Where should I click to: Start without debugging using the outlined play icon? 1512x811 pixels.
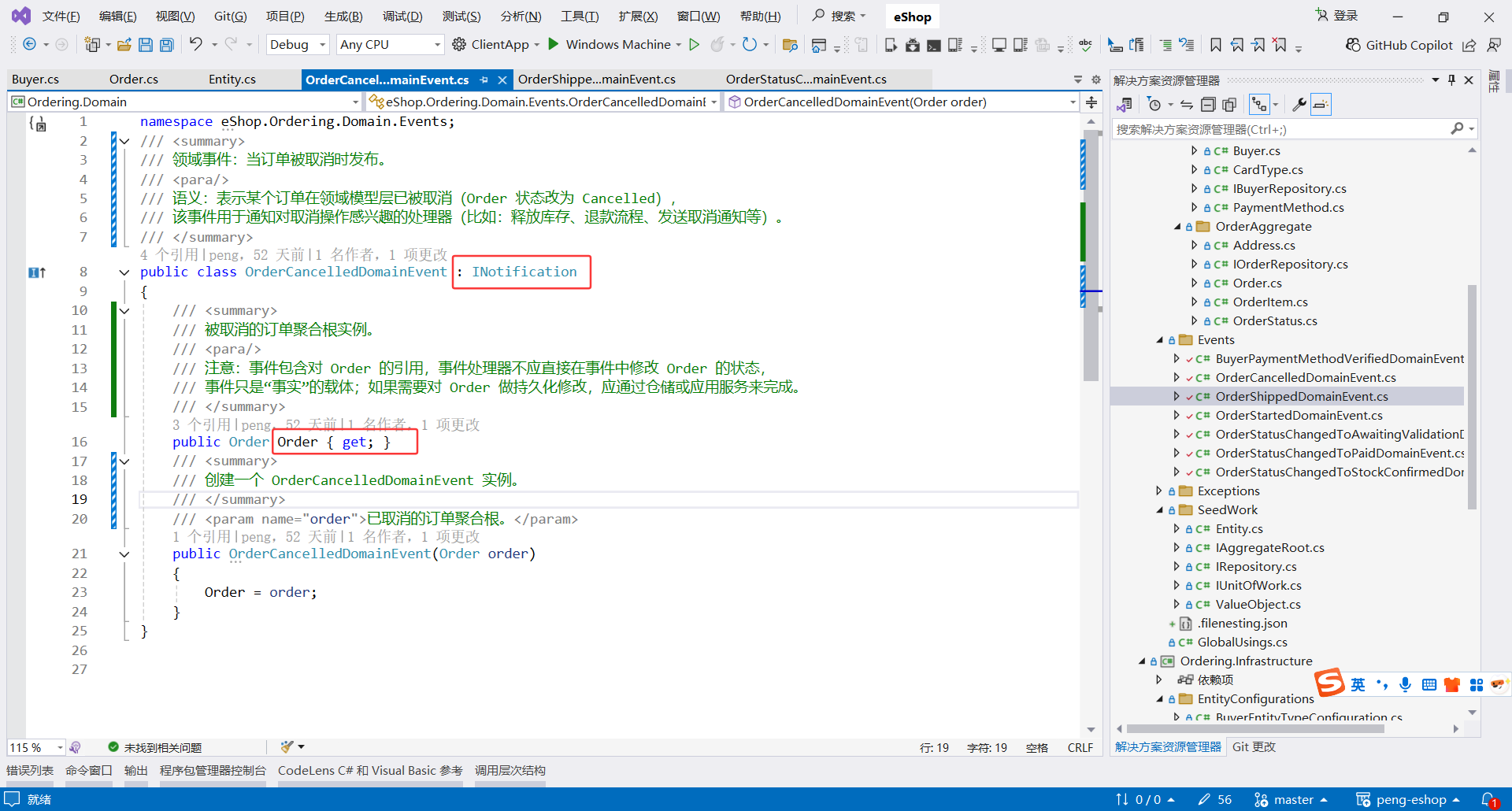pos(694,45)
